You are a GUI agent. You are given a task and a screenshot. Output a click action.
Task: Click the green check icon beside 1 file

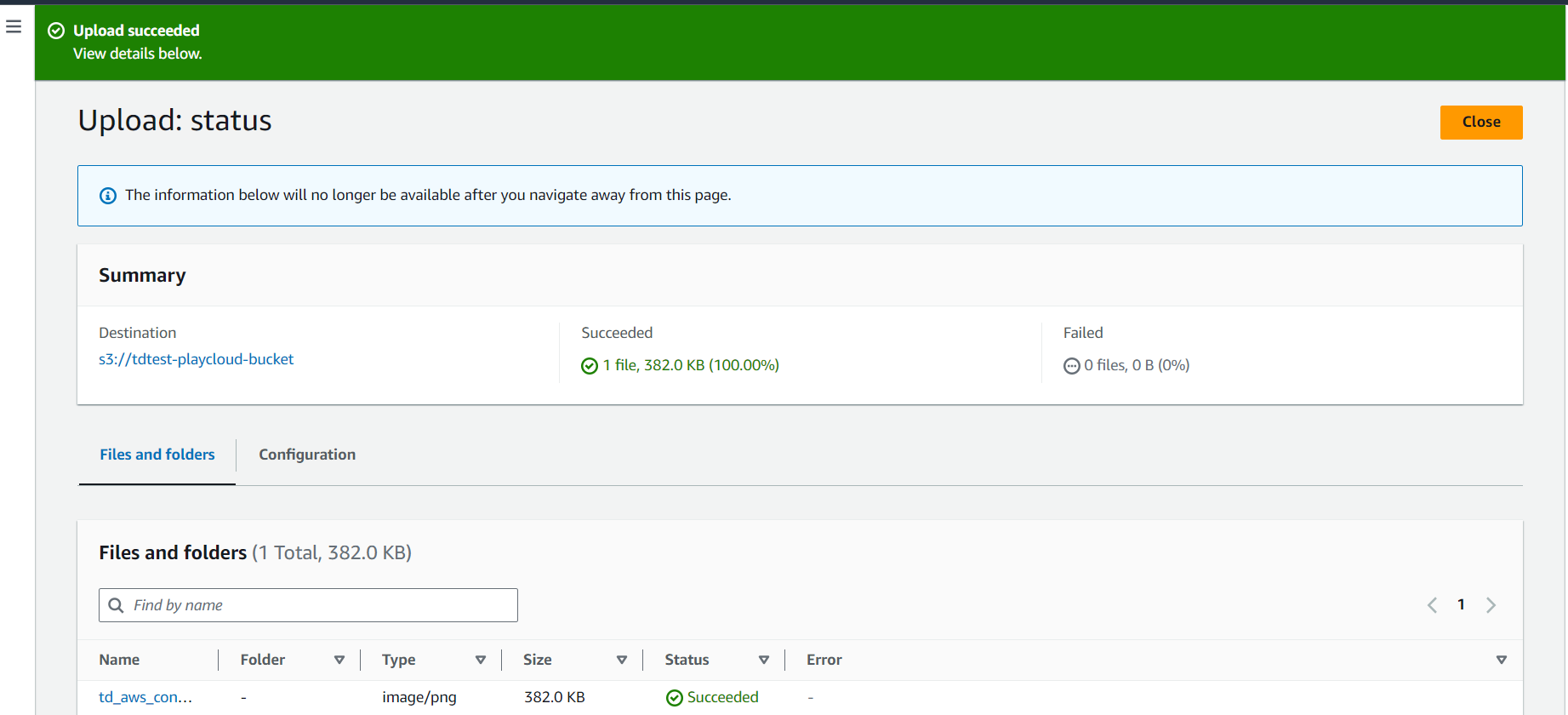[x=590, y=366]
